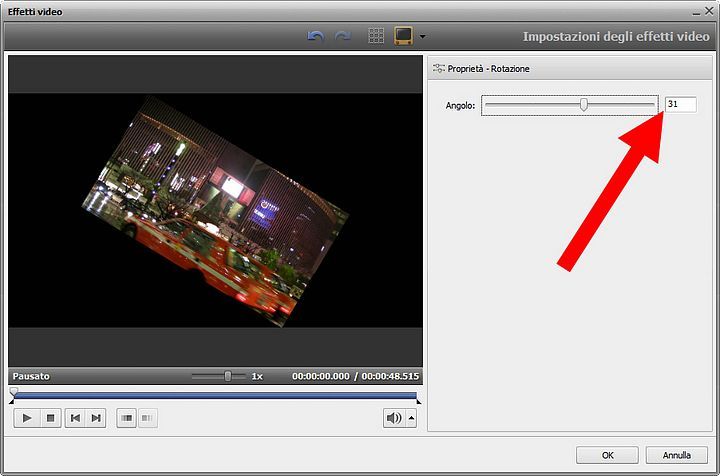Click the 00:00:48.515 total duration text

pyautogui.click(x=390, y=376)
